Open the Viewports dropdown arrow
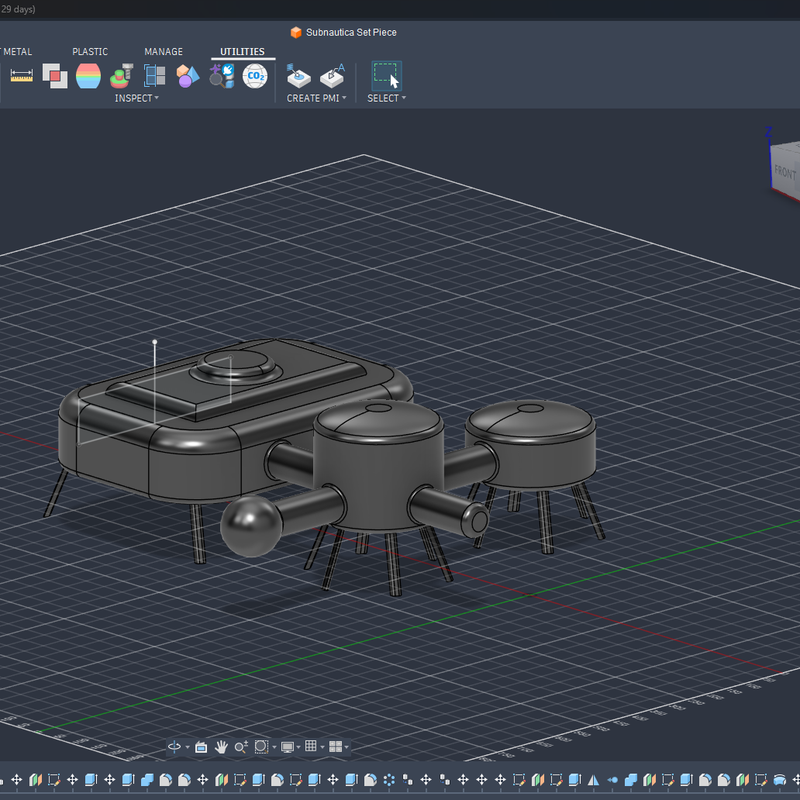This screenshot has height=800, width=800. pyautogui.click(x=347, y=747)
